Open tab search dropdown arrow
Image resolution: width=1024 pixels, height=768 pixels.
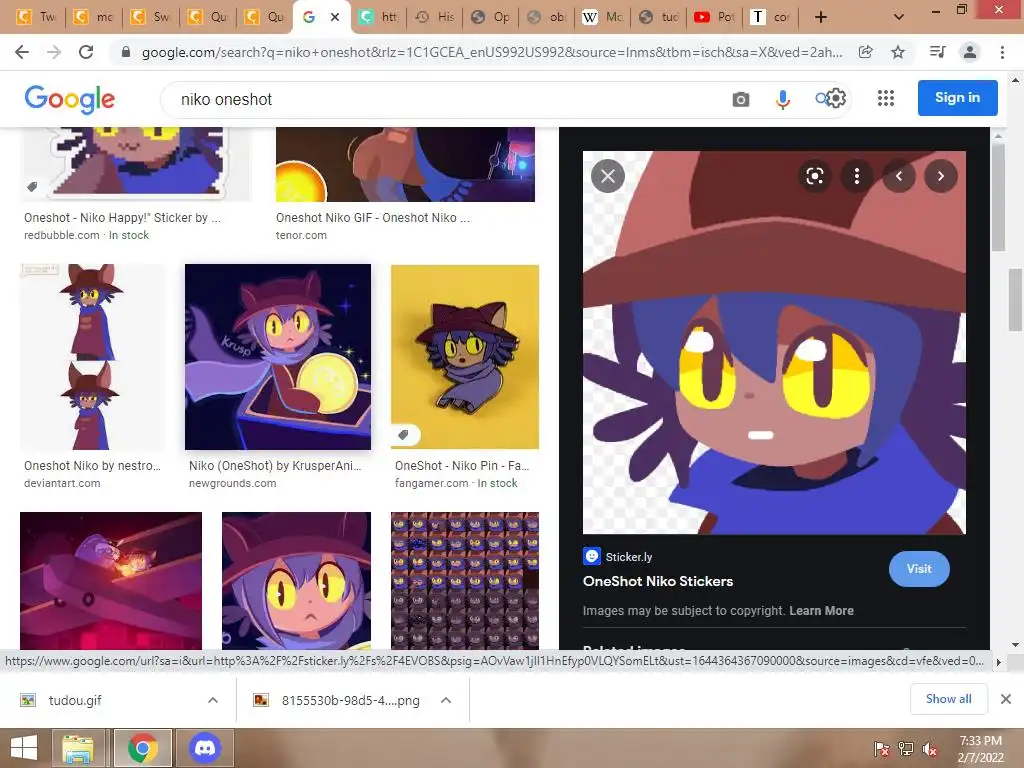coord(899,17)
